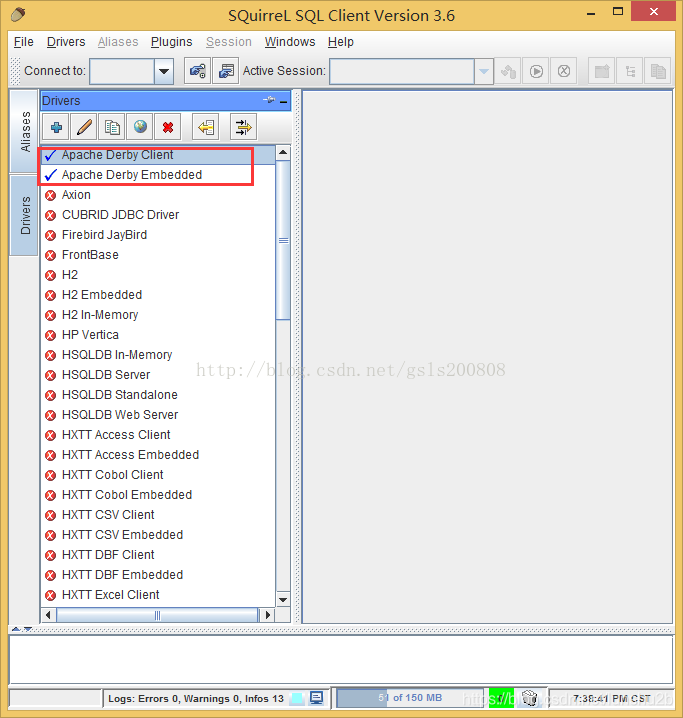Open the Windows menu
The width and height of the screenshot is (683, 718).
click(x=290, y=42)
